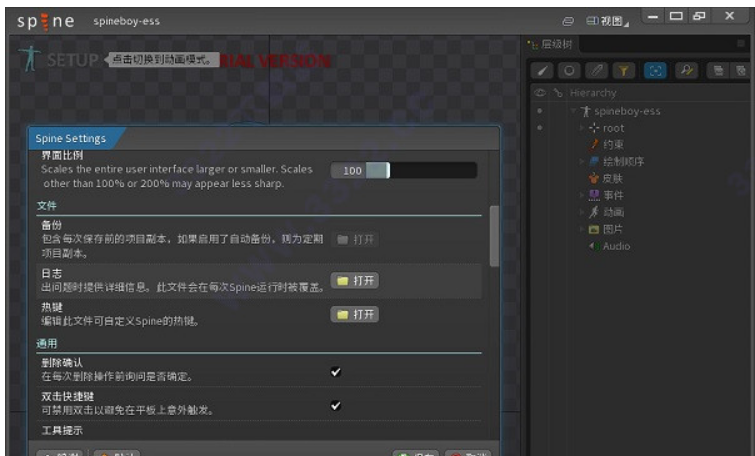Click the spineboy-ess project title

127,21
